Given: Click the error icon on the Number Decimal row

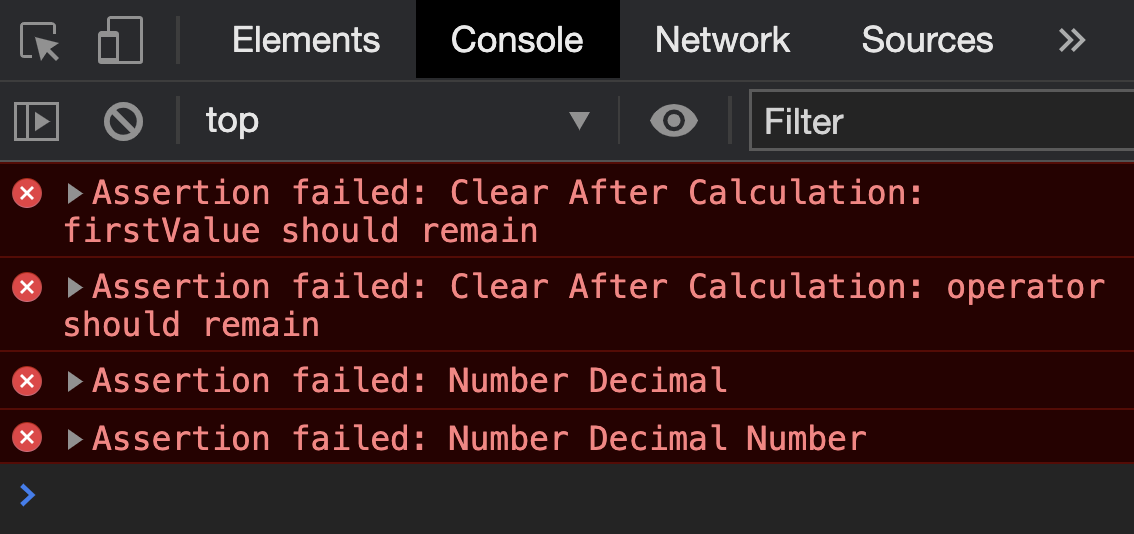Looking at the screenshot, I should pyautogui.click(x=27, y=381).
